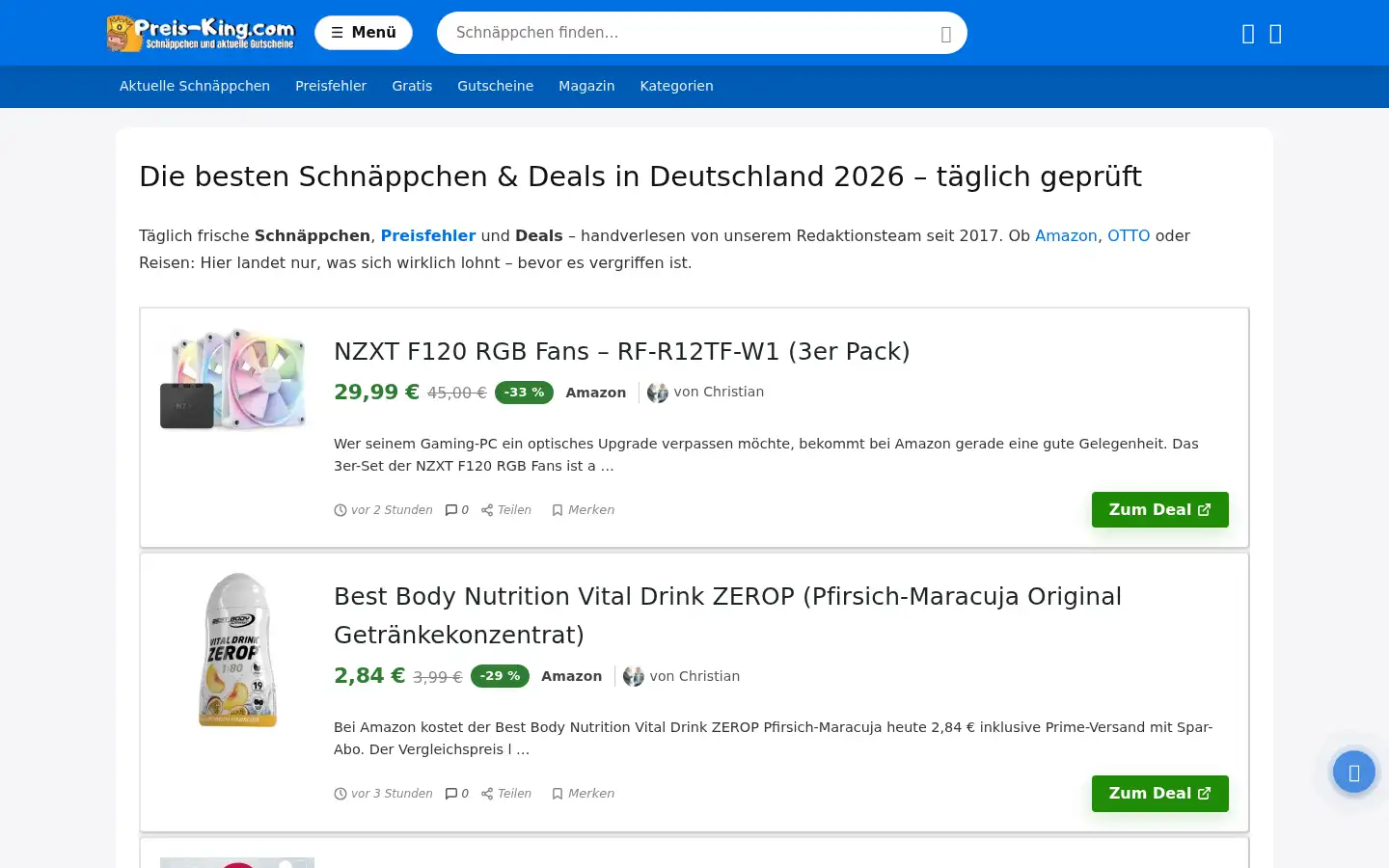1389x868 pixels.
Task: Click clock icon next to 'vor 2 Stunden'
Action: point(340,510)
